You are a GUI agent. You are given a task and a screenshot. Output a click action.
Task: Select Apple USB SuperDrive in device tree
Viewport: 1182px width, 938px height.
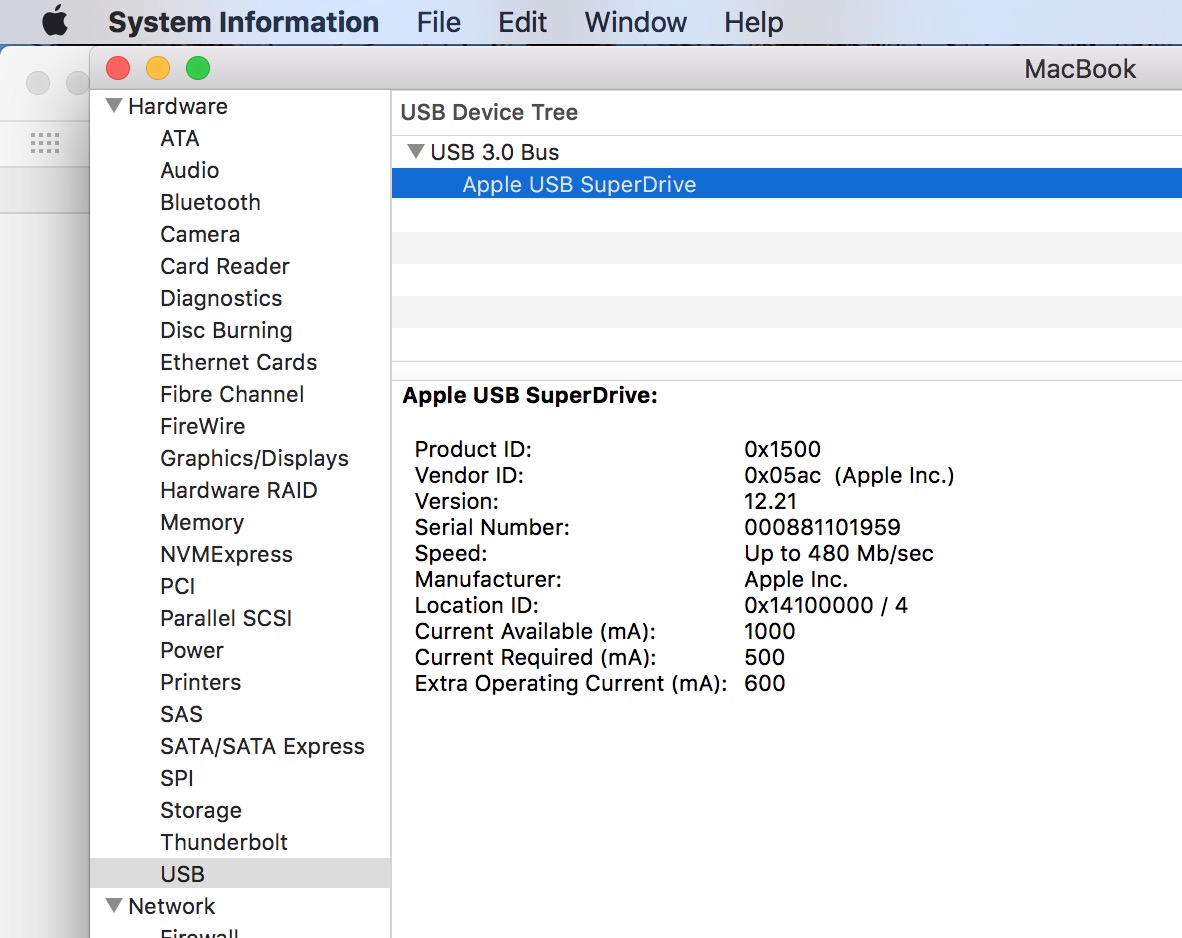click(x=579, y=184)
